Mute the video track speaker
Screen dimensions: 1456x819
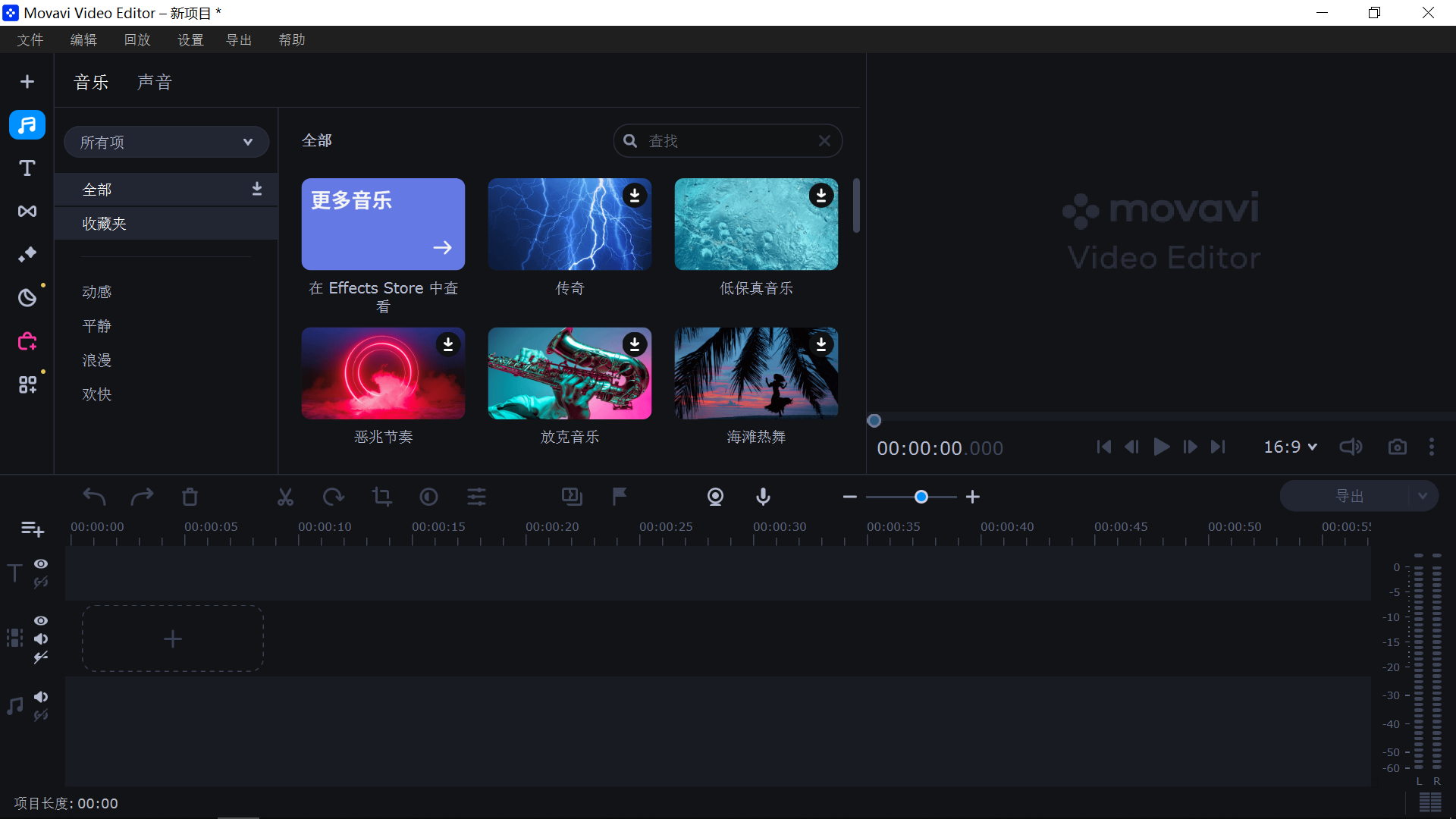coord(41,639)
